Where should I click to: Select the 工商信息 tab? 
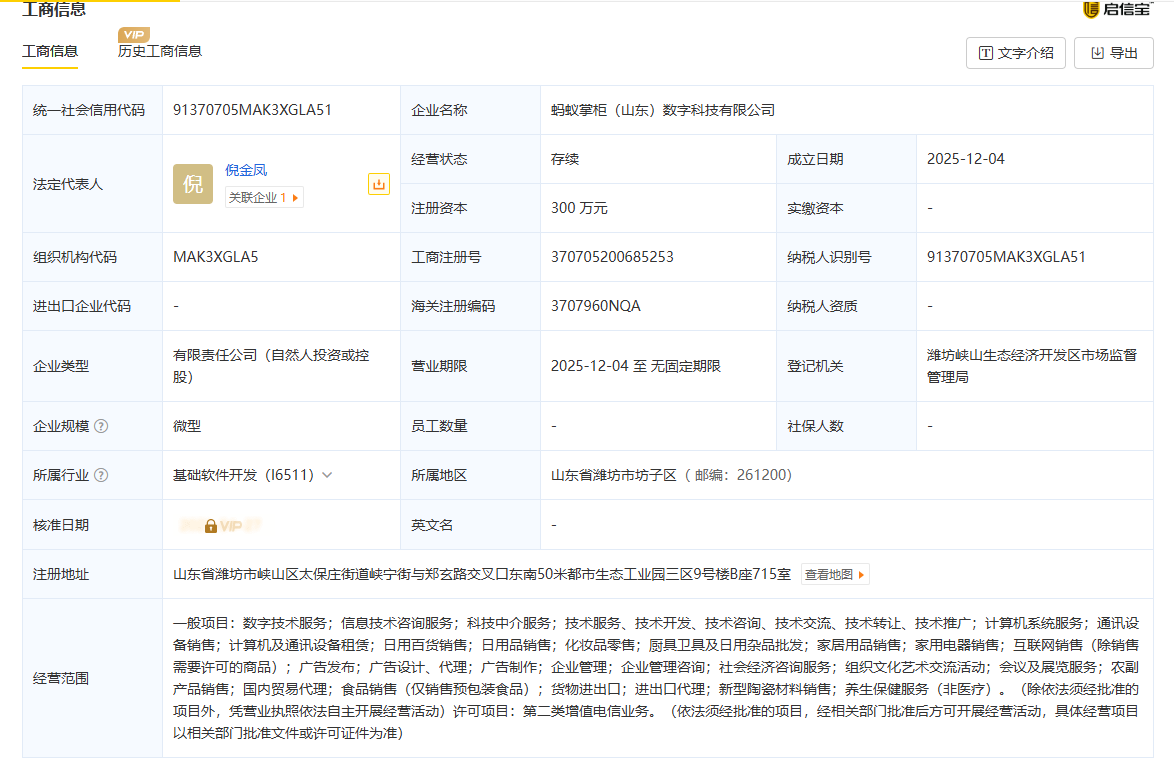tap(50, 51)
